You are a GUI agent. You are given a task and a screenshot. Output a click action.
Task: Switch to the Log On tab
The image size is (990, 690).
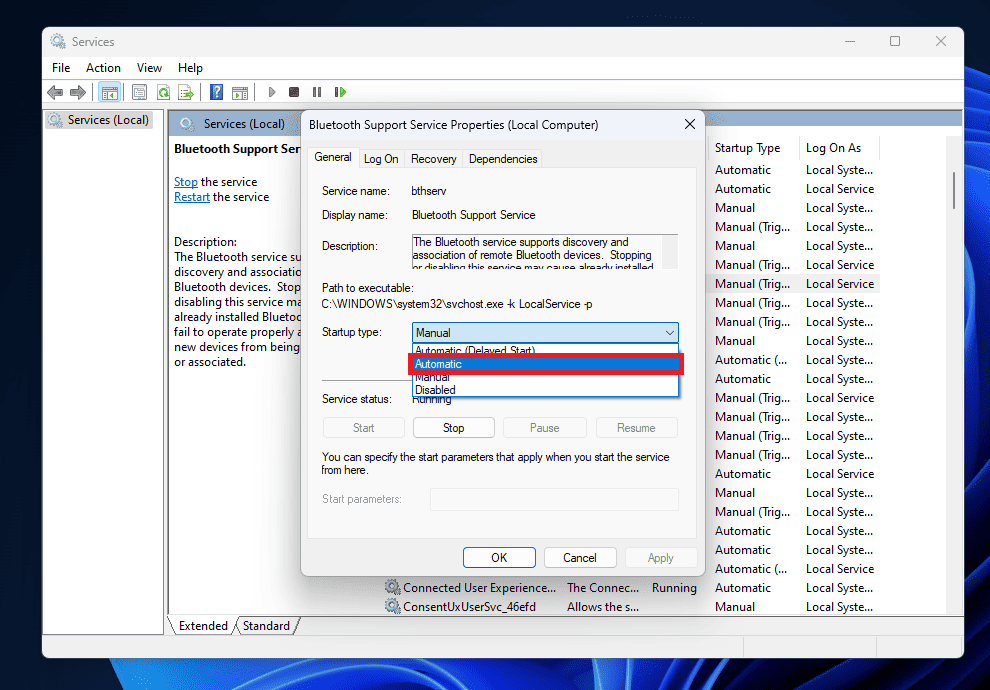coord(381,159)
